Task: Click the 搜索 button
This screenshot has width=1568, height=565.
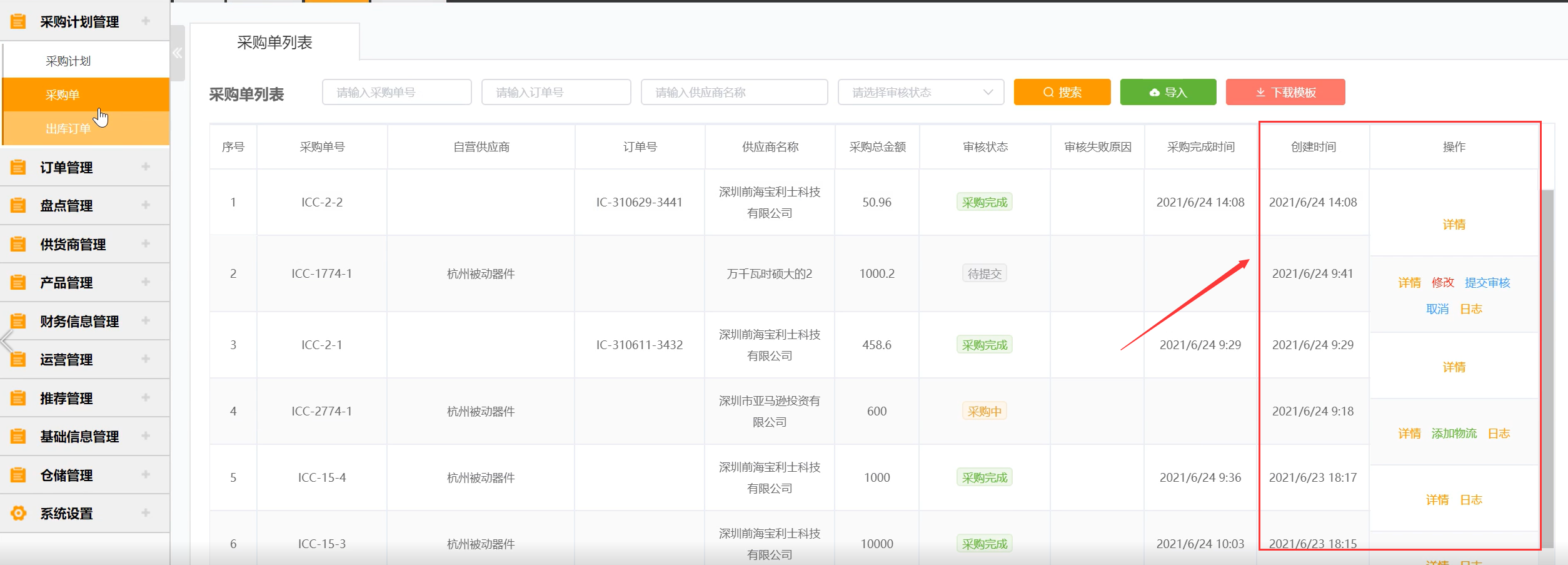Action: click(x=1062, y=92)
